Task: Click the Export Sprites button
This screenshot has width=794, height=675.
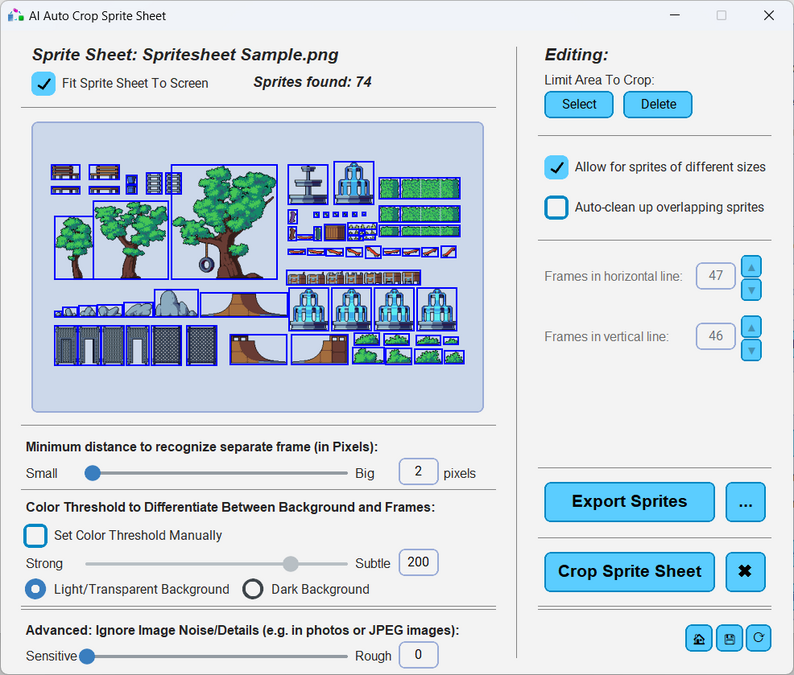Action: (x=629, y=502)
